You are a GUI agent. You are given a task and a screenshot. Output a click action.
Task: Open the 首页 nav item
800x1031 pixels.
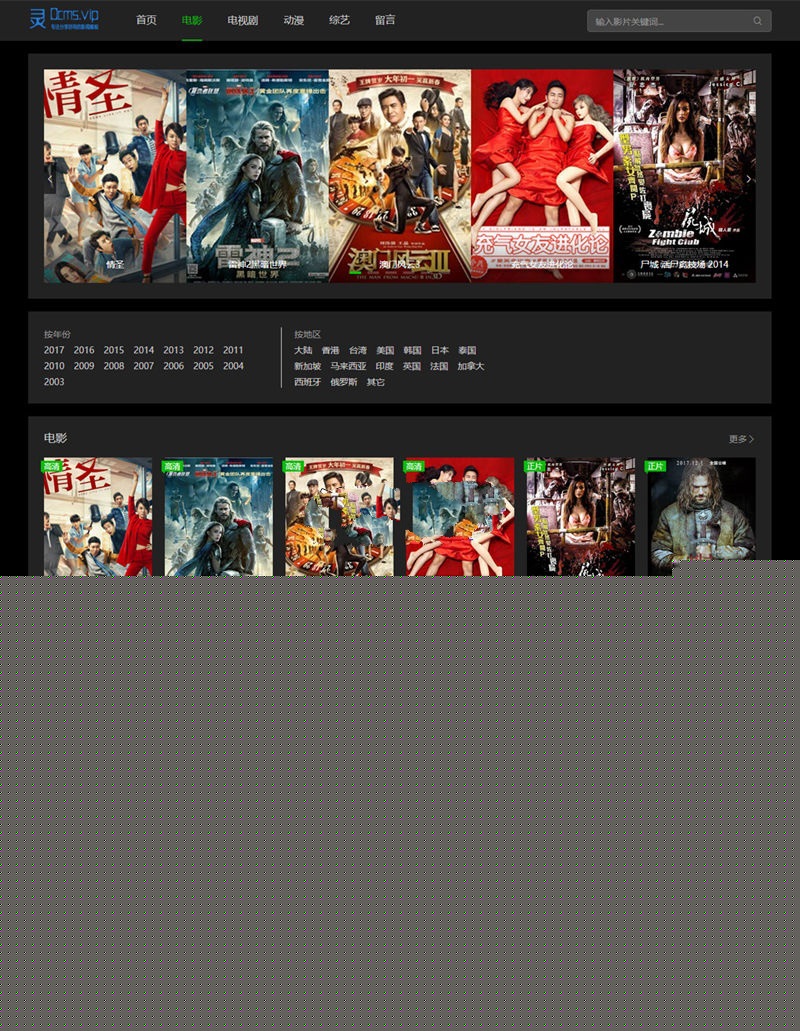[146, 20]
